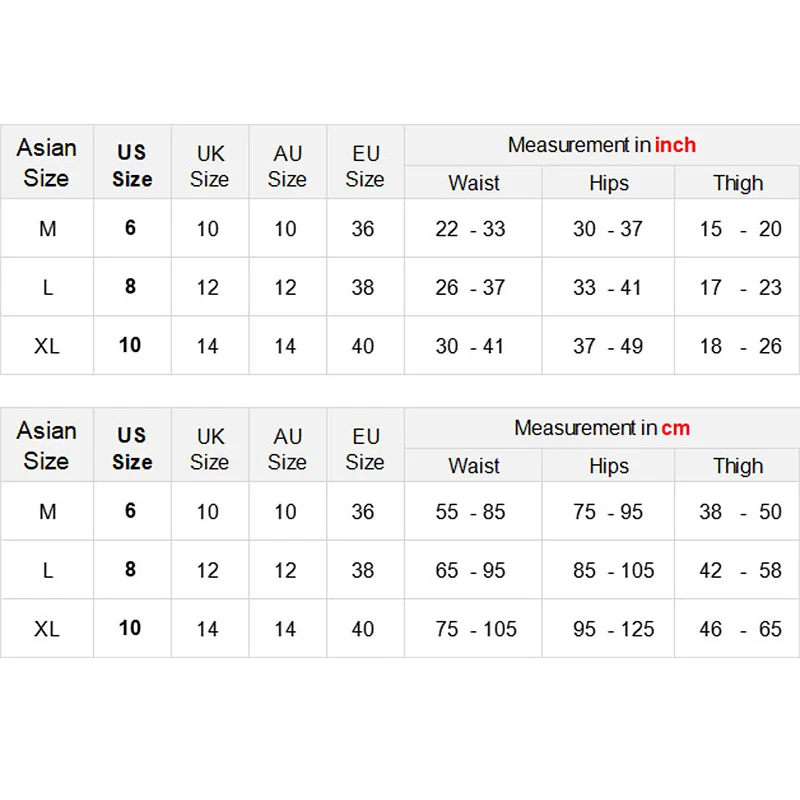Click the 38 - 50 thigh value
Image resolution: width=800 pixels, height=800 pixels.
(x=740, y=512)
